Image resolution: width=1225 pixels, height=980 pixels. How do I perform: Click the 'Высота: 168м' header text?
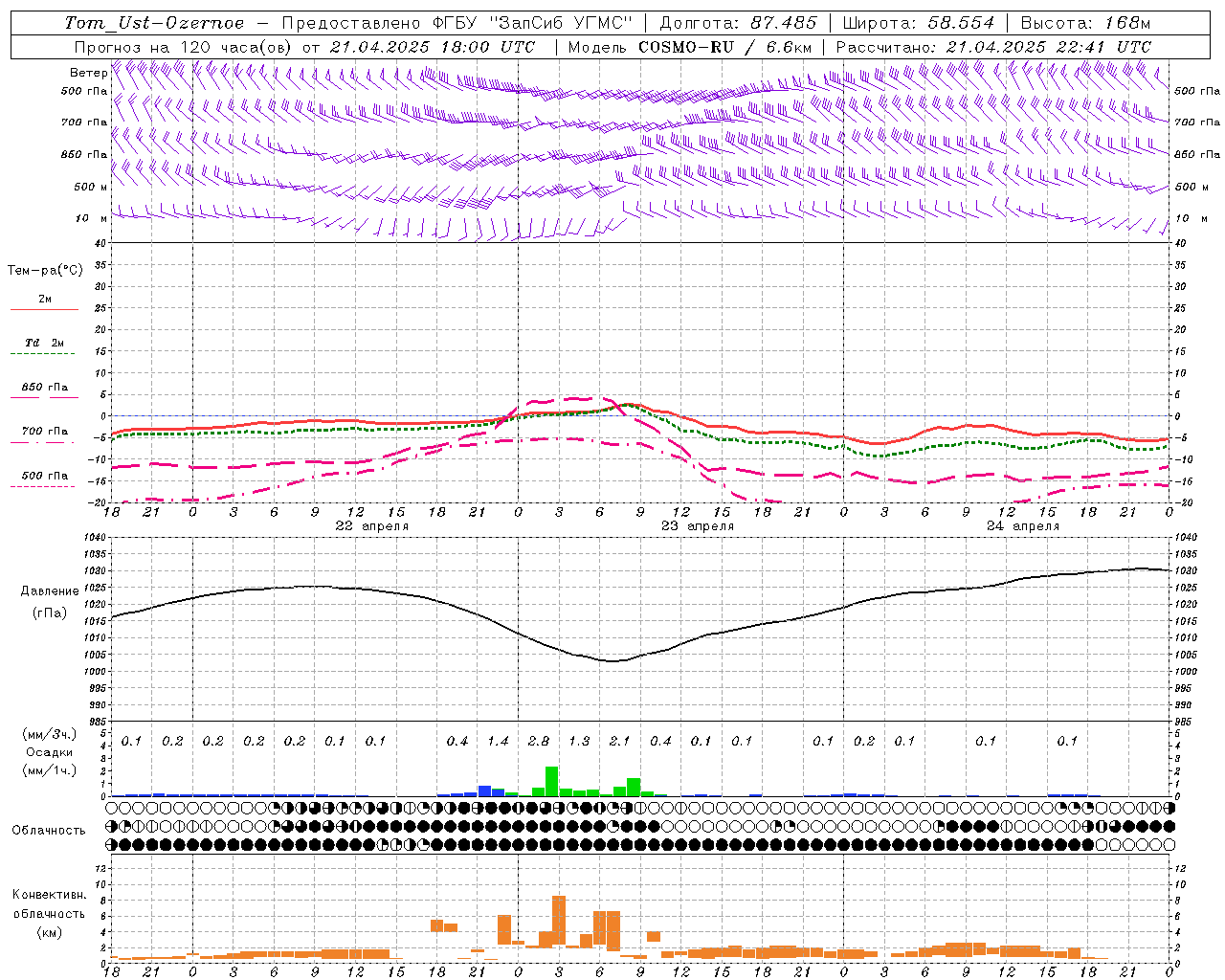1085,23
